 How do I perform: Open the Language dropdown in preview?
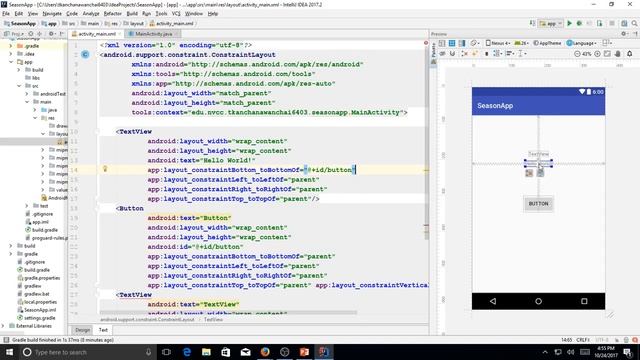(x=582, y=43)
